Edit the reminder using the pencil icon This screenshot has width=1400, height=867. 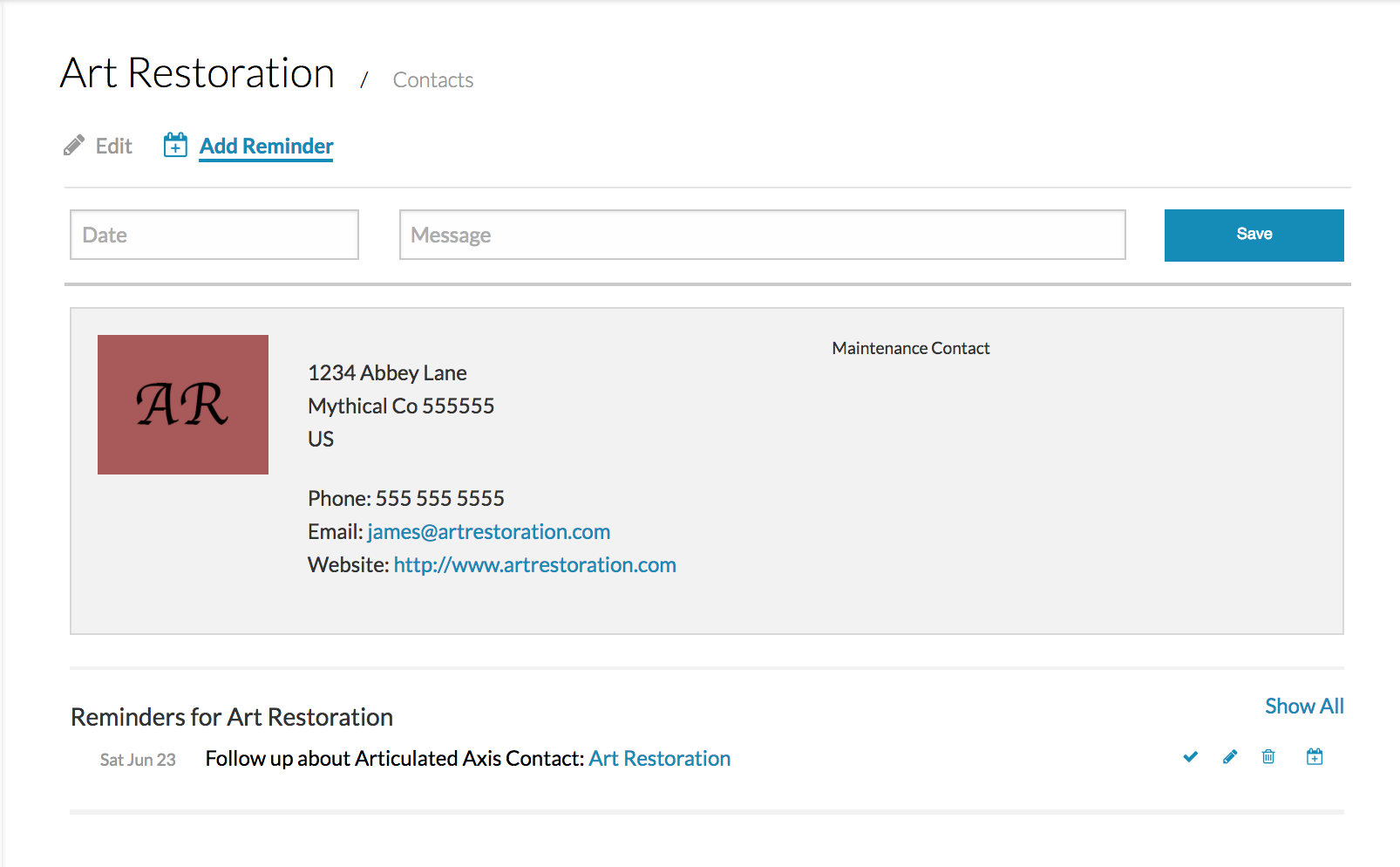click(x=1229, y=757)
